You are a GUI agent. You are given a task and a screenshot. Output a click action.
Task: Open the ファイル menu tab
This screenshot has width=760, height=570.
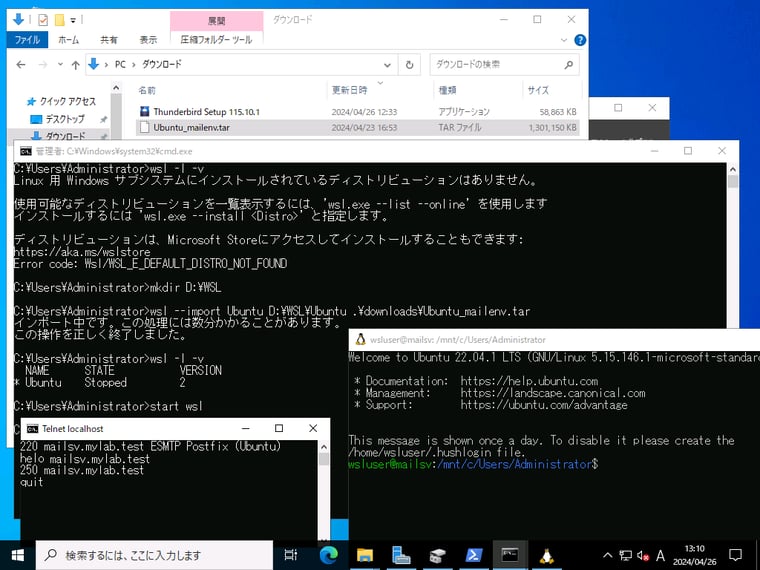27,40
